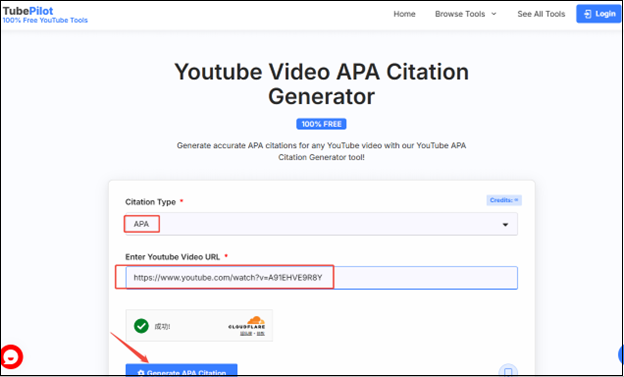Viewport: 624px width, 377px height.
Task: Open the red chat support bubble
Action: 12,357
